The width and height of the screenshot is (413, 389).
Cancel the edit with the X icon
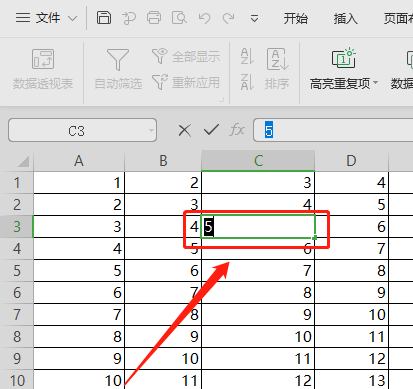point(184,130)
